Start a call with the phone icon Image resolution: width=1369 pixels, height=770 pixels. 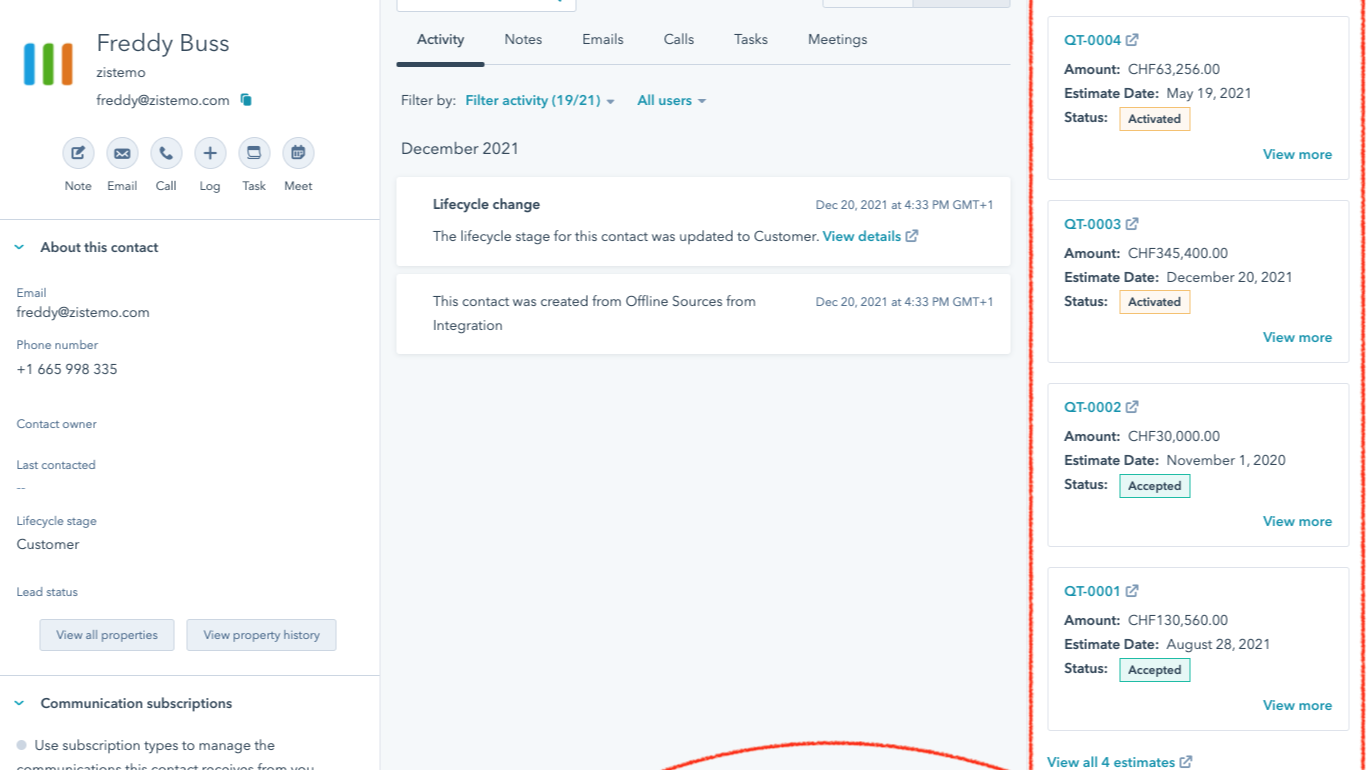click(166, 154)
